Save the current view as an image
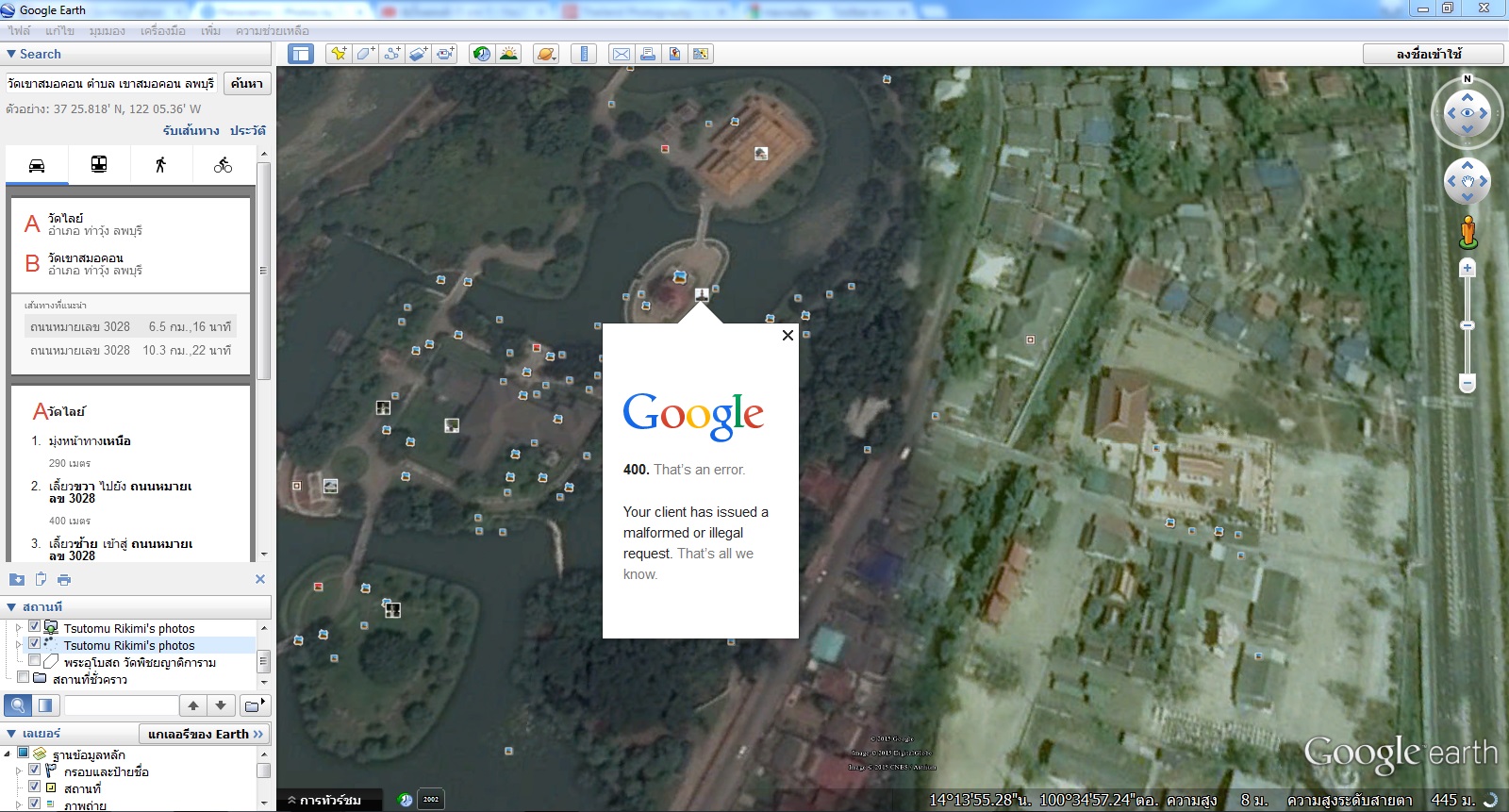This screenshot has height=812, width=1509. click(x=674, y=54)
